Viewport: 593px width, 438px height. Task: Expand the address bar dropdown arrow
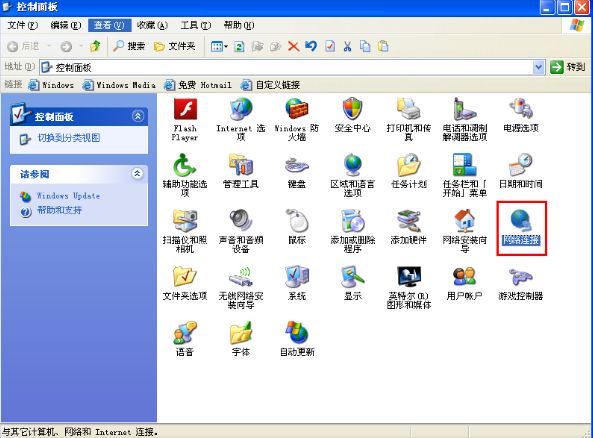pos(539,67)
